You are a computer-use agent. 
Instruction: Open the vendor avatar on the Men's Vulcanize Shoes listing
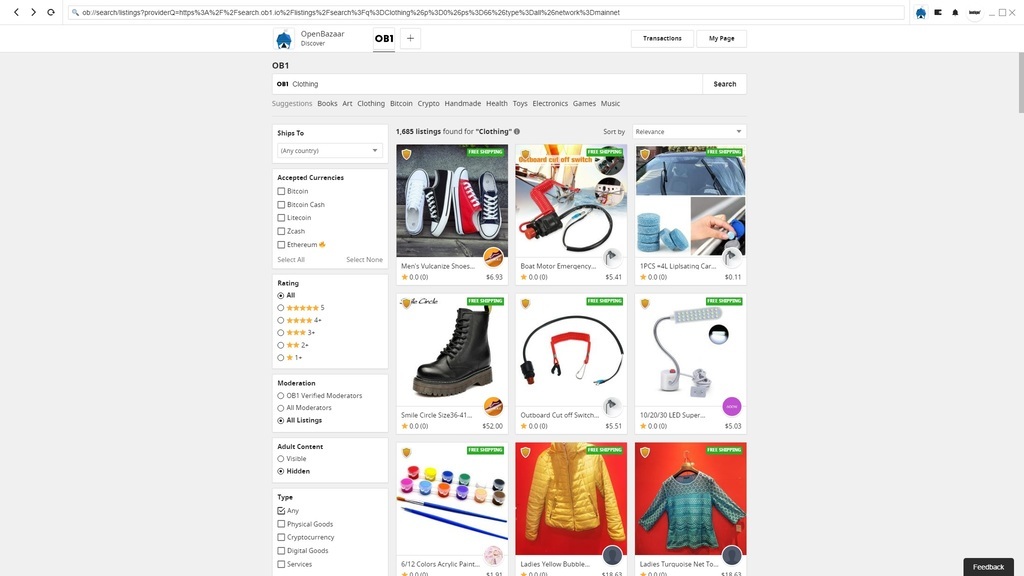(x=492, y=257)
